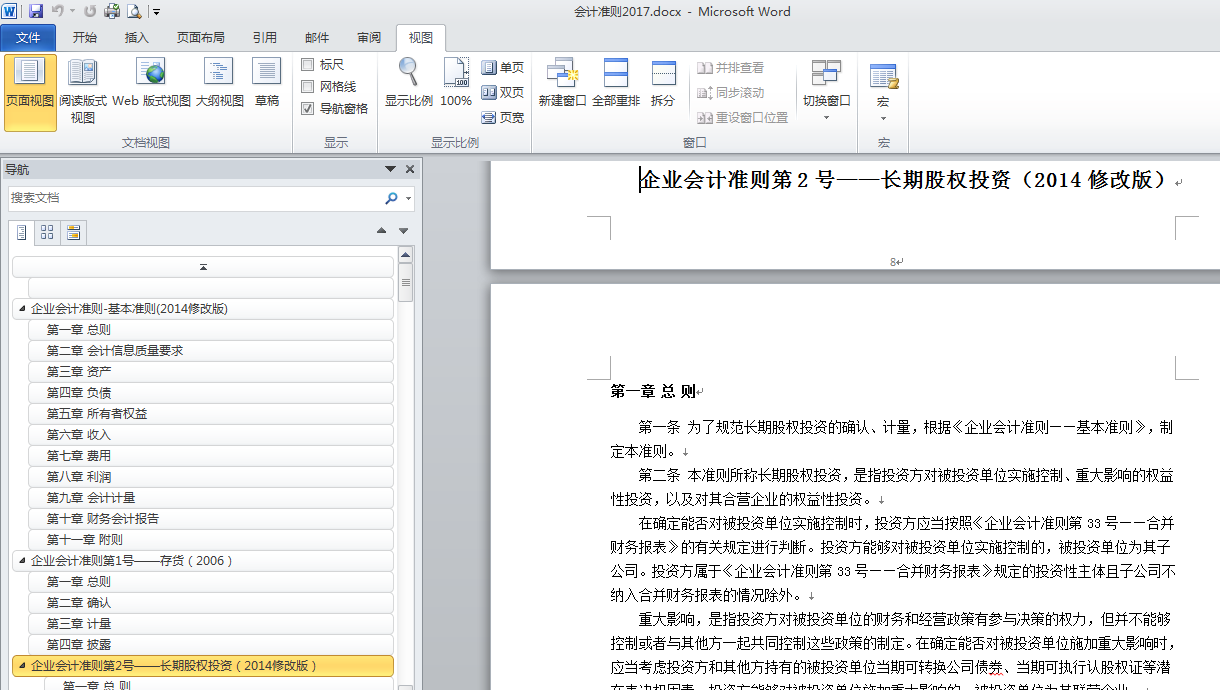This screenshot has height=690, width=1220.
Task: Click the 搜索文档 search field
Action: pos(195,198)
